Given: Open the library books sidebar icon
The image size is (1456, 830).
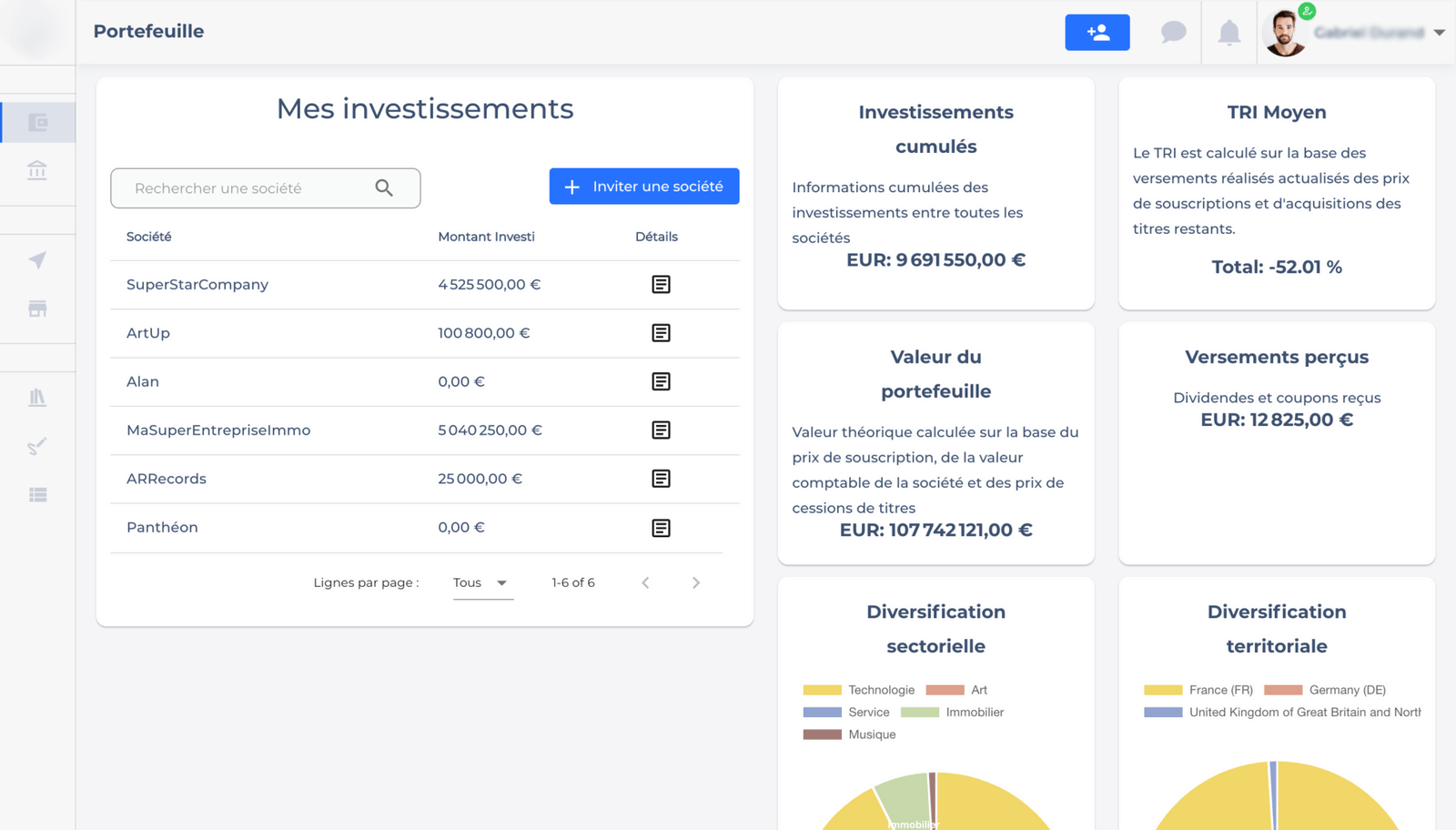Looking at the screenshot, I should tap(37, 398).
